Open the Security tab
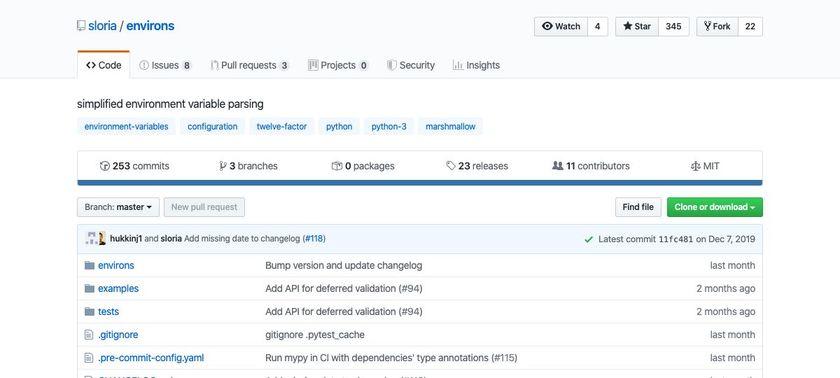Viewport: 840px width, 378px height. (410, 65)
